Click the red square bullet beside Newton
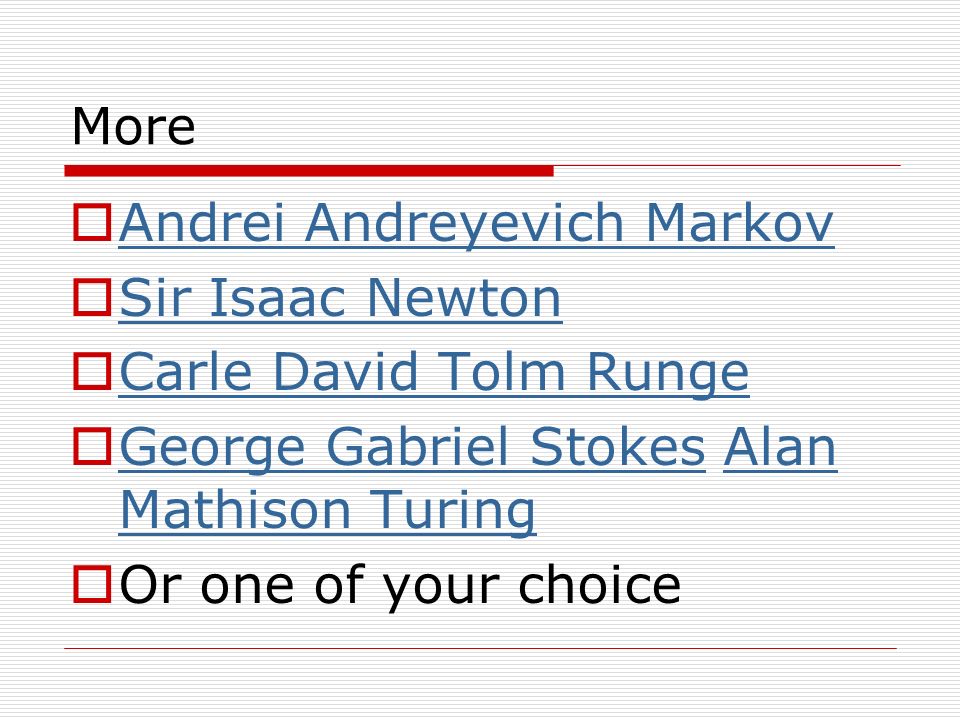Viewport: 960px width, 720px height. [x=92, y=297]
